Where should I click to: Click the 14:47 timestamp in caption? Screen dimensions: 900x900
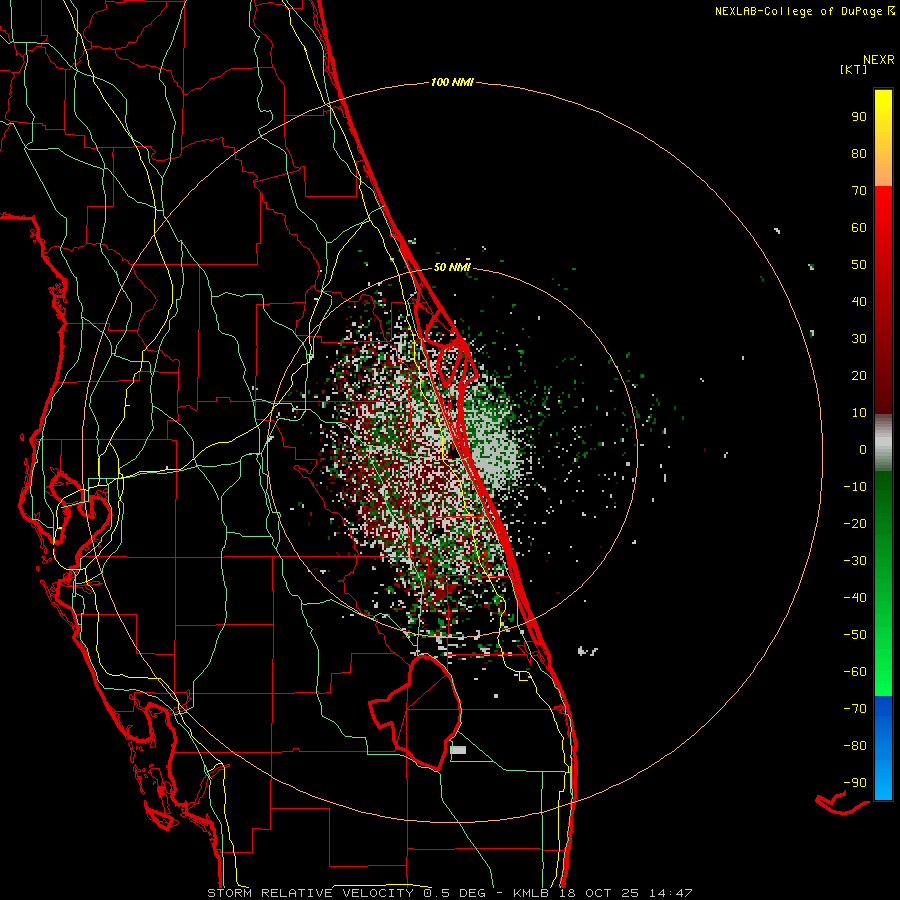click(671, 893)
